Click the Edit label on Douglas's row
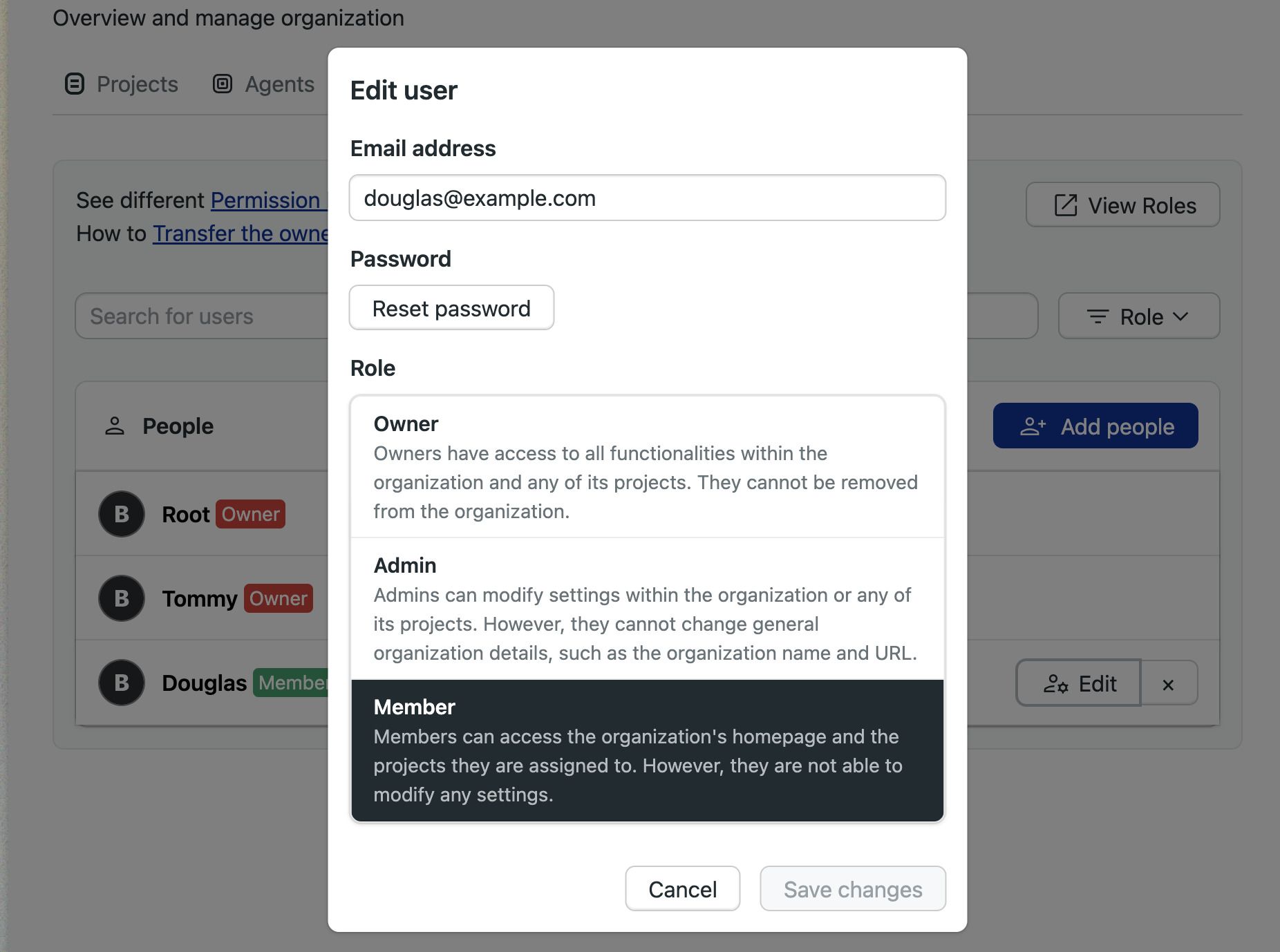 1098,684
